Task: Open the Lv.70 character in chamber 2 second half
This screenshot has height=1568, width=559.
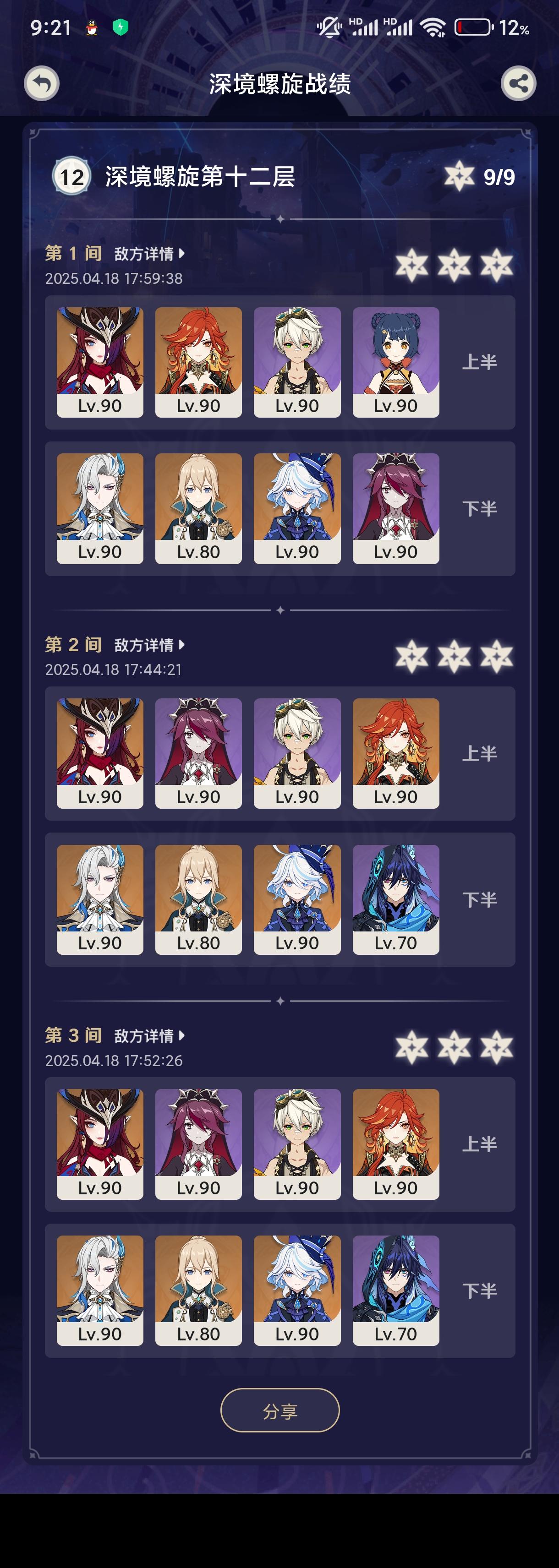Action: coord(396,900)
